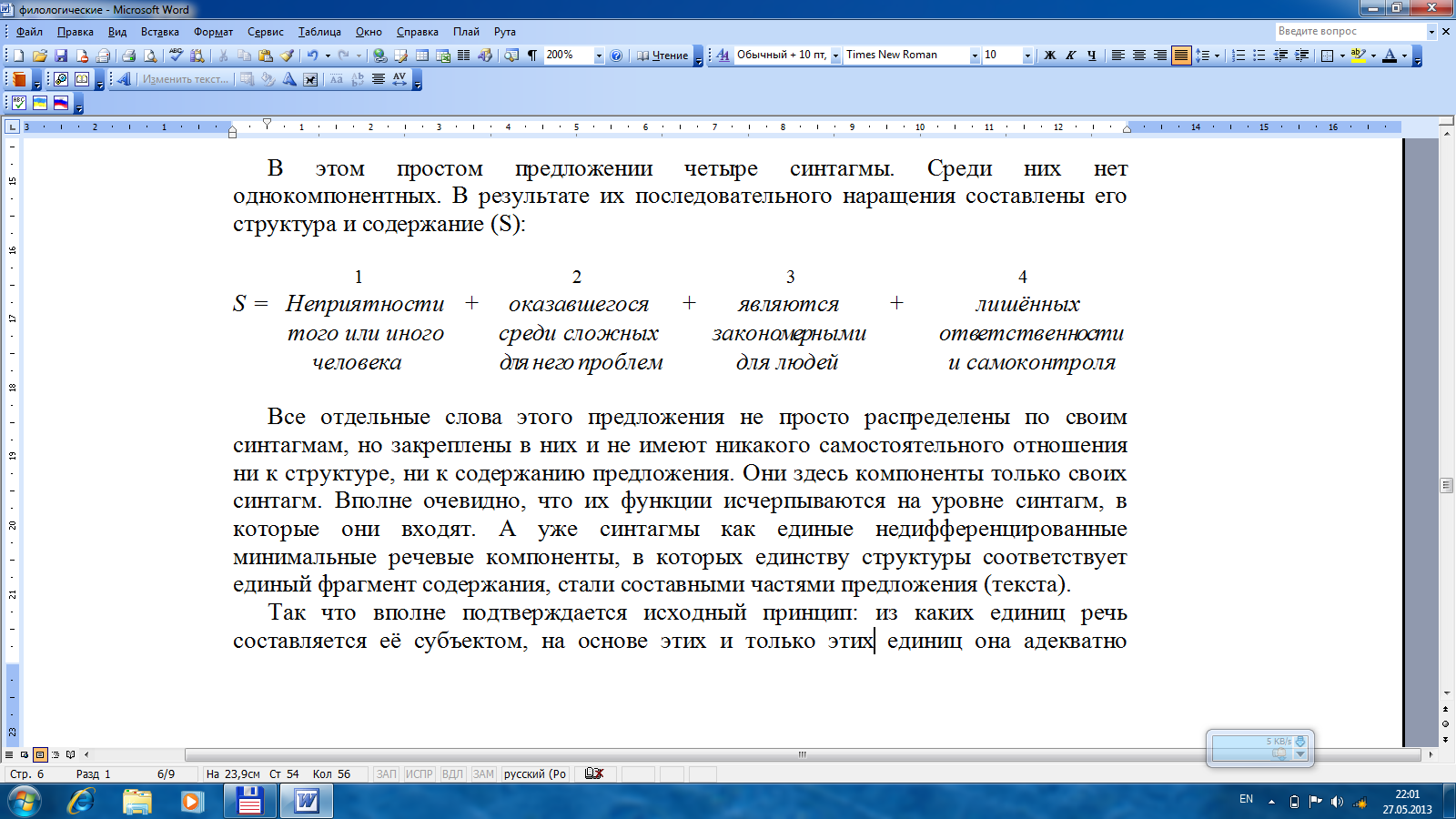Open borders dropdown arrow
Image resolution: width=1456 pixels, height=819 pixels.
pyautogui.click(x=1342, y=56)
